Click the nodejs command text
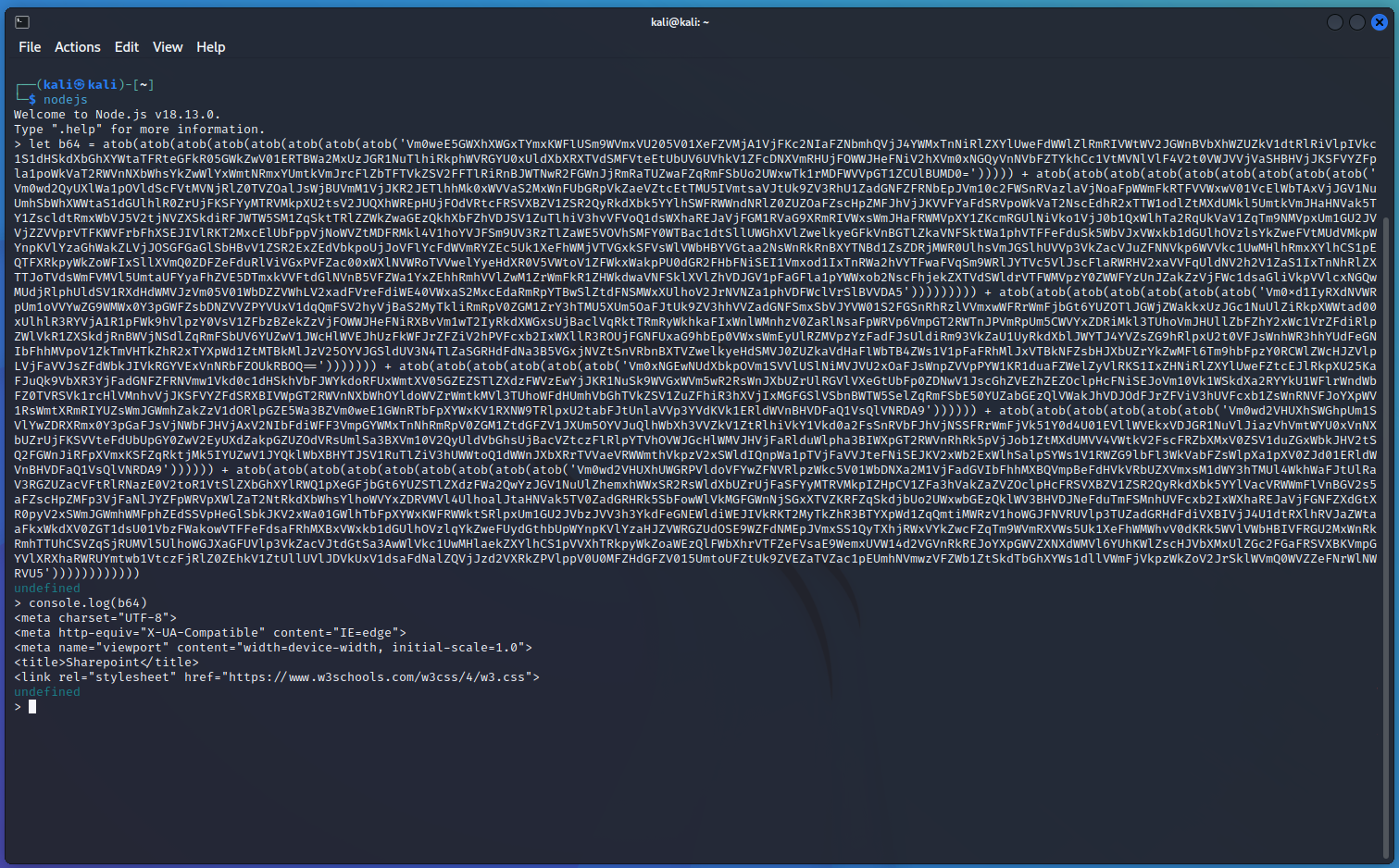 pos(65,100)
